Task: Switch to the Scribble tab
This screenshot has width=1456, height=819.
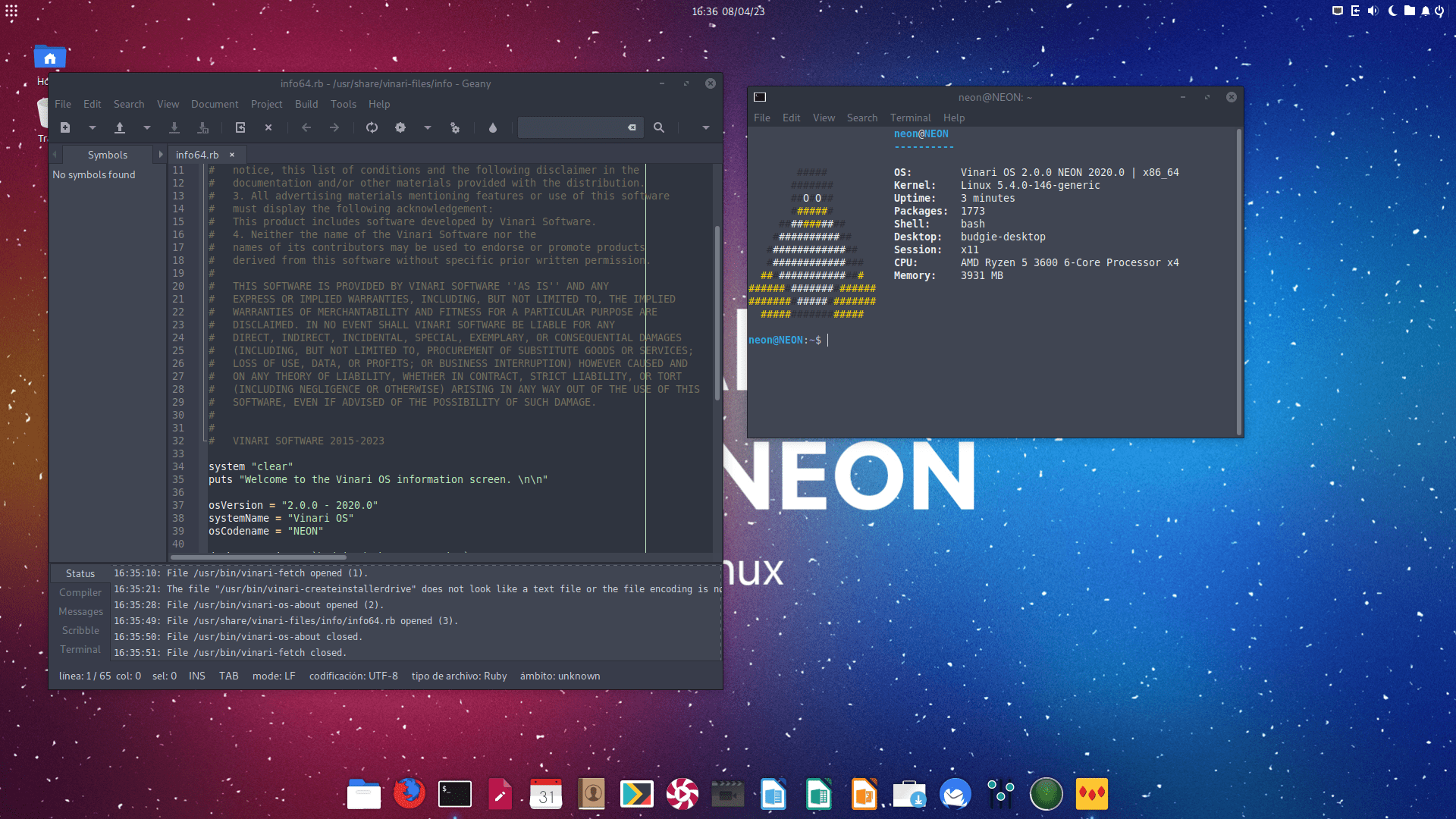Action: click(80, 630)
